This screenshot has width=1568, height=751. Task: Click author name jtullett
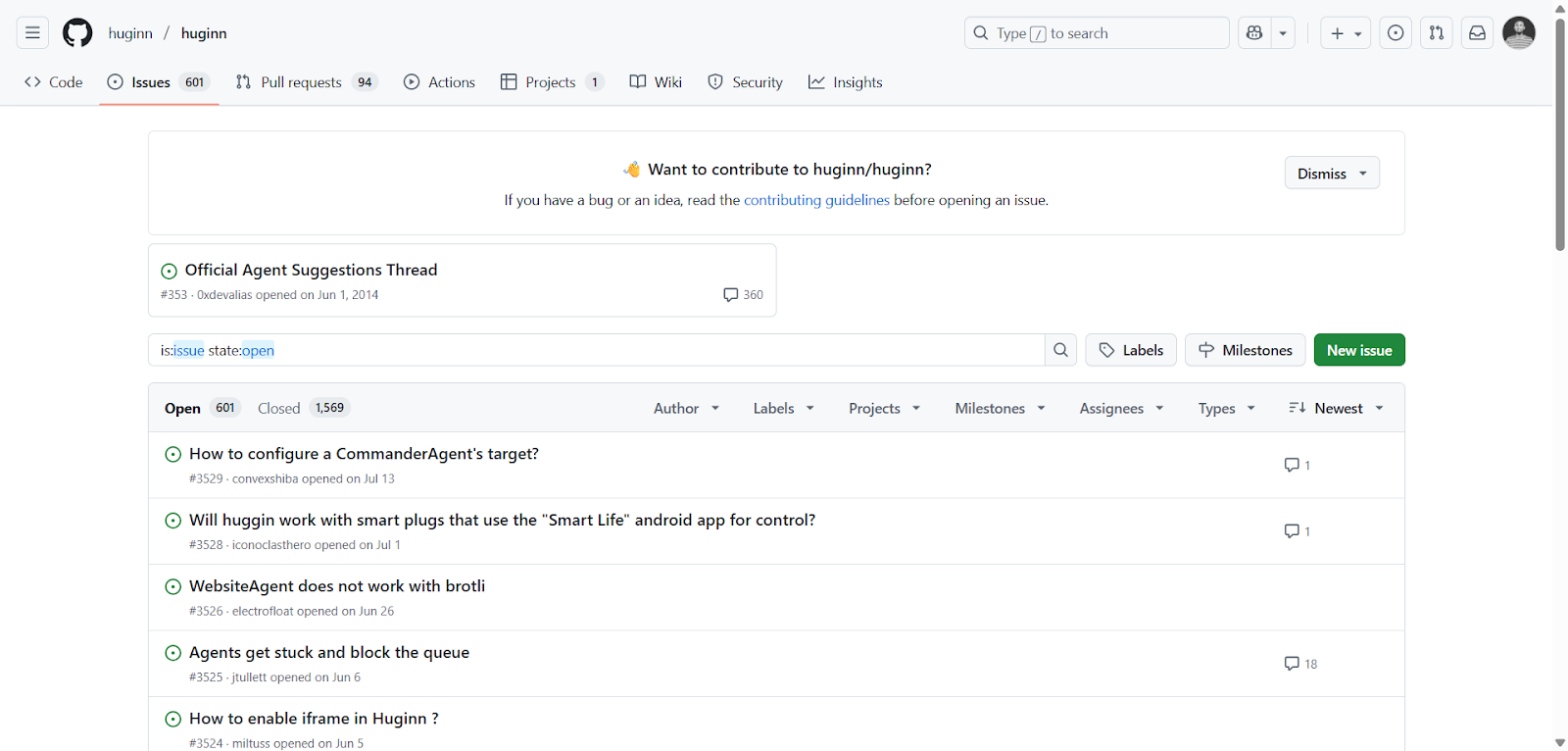tap(249, 677)
